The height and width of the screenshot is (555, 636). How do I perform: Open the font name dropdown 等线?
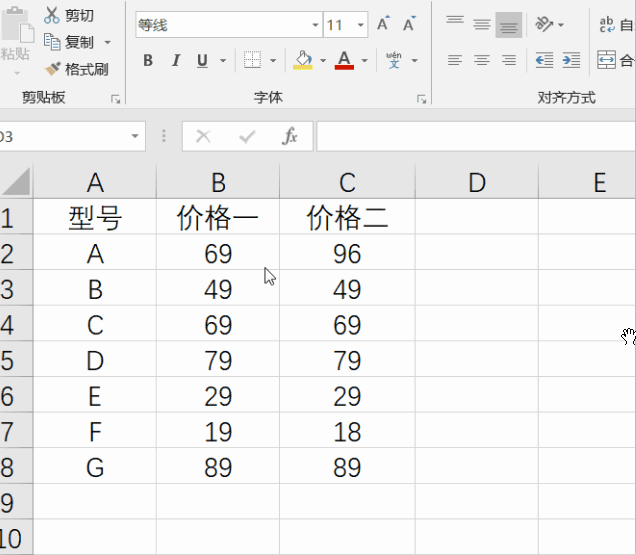pyautogui.click(x=315, y=25)
